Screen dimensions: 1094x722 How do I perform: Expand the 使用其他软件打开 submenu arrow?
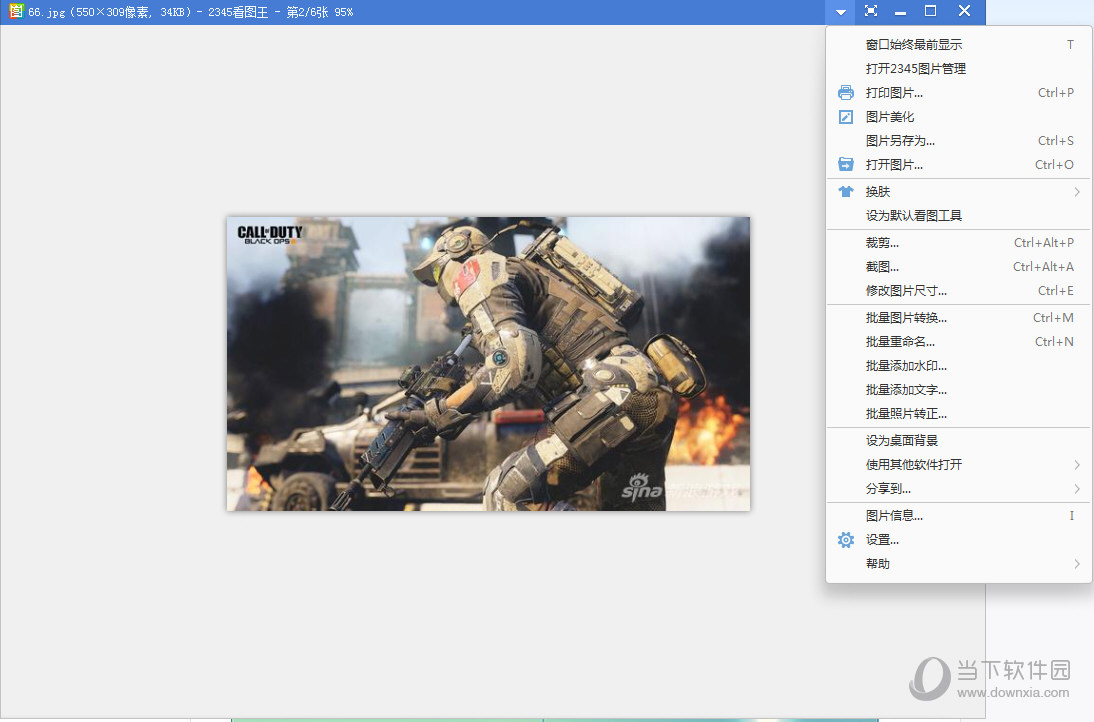pos(1077,465)
